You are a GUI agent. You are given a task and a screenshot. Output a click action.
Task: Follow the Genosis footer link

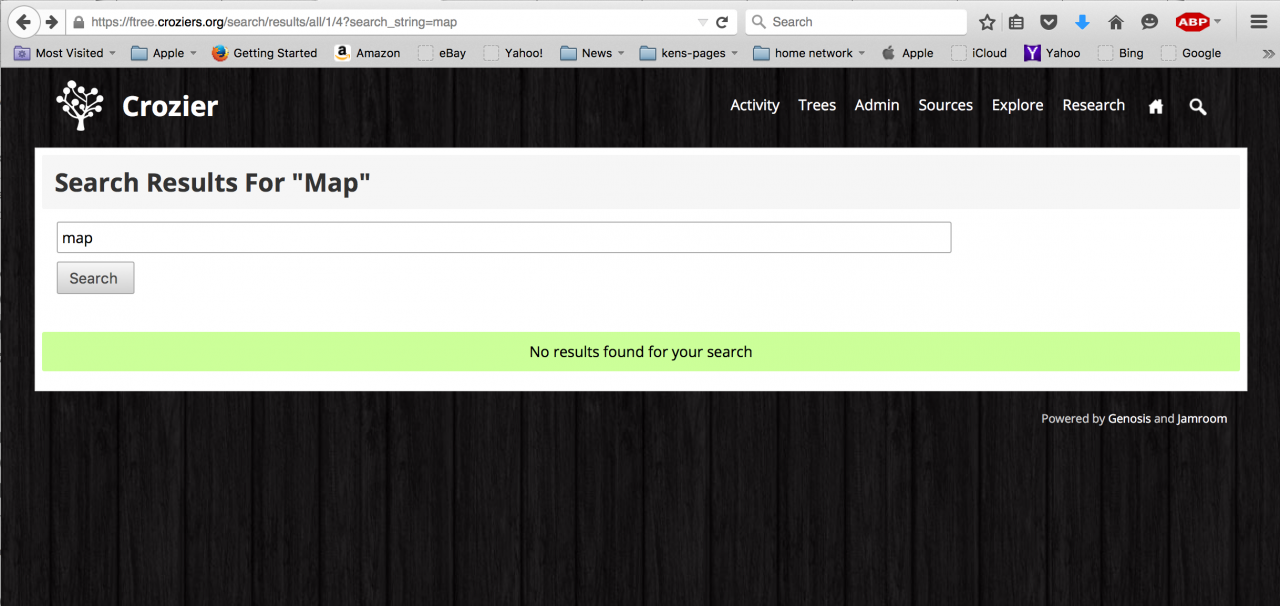coord(1129,419)
